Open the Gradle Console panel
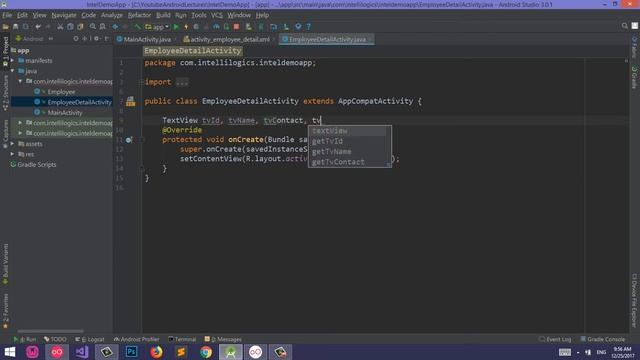 (603, 339)
